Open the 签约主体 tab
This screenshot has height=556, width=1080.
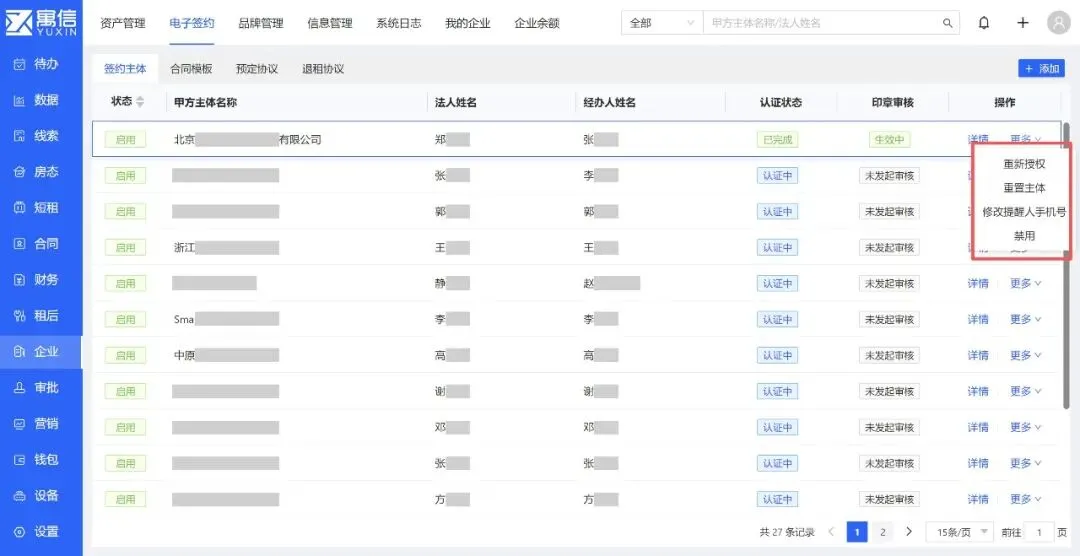[x=125, y=69]
